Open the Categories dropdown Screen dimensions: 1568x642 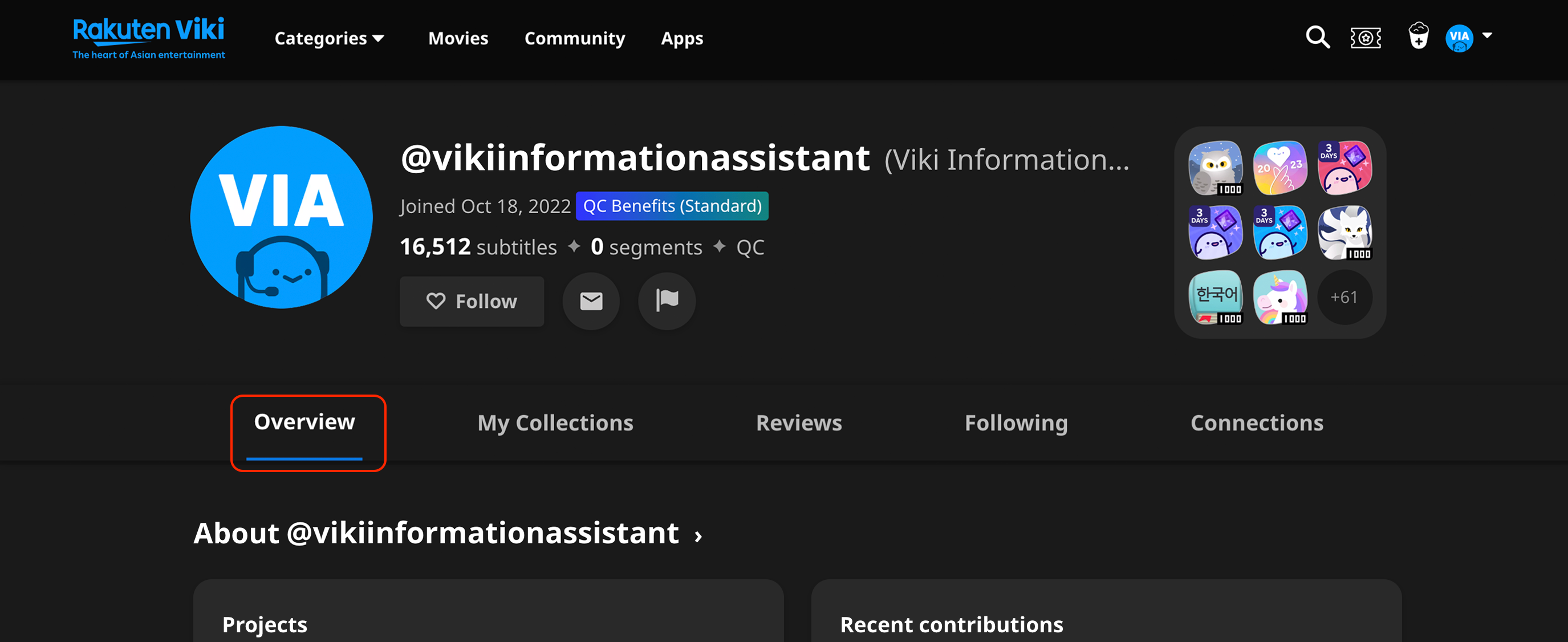330,38
